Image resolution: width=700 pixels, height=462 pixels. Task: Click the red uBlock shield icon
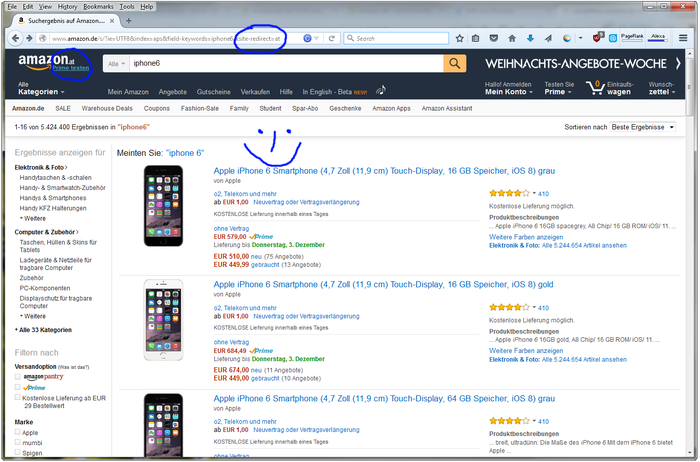[597, 38]
